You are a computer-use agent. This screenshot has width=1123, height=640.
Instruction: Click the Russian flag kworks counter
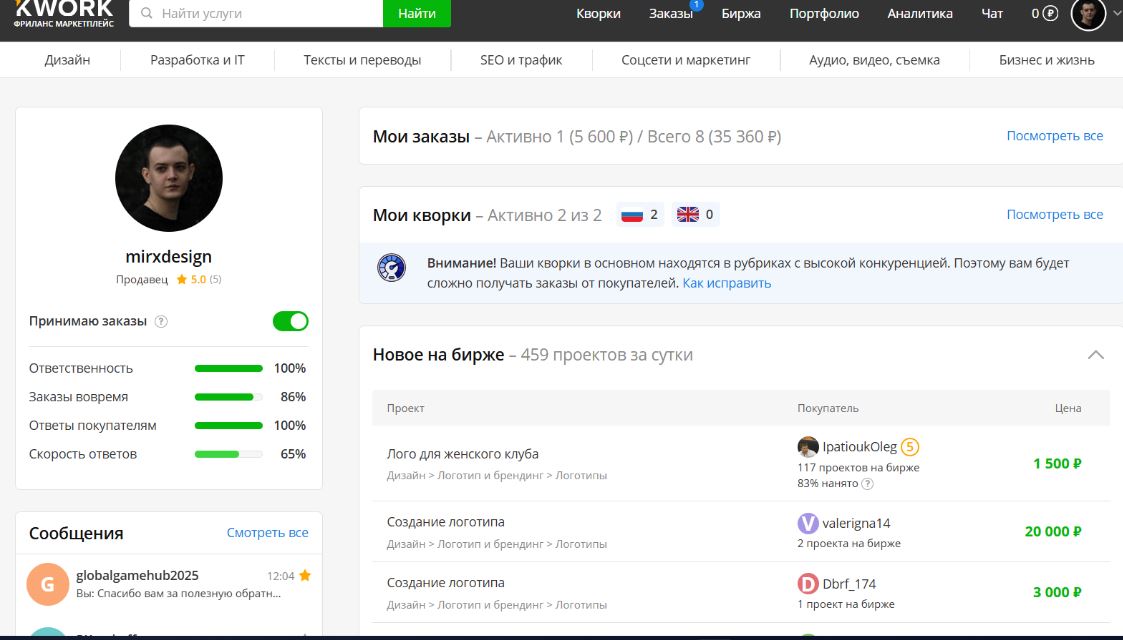click(640, 215)
